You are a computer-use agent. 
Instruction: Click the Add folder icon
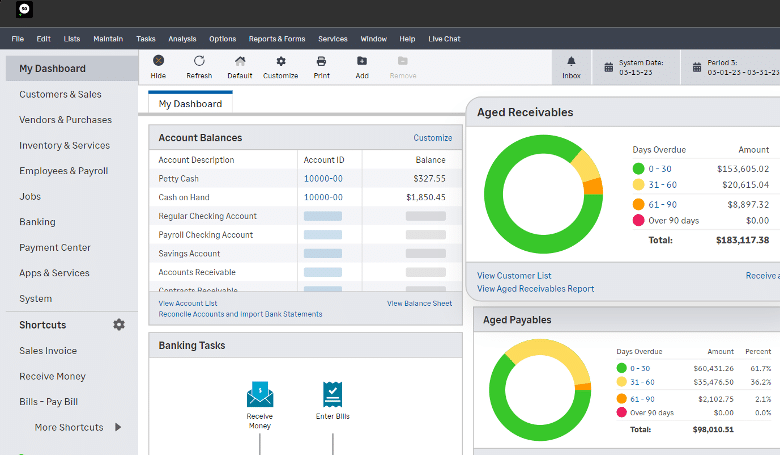click(361, 62)
